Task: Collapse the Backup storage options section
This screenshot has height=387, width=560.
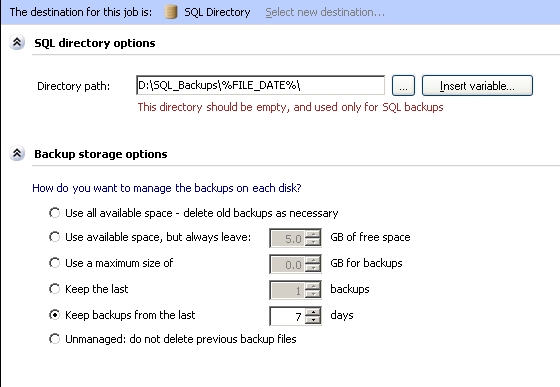Action: (x=17, y=154)
